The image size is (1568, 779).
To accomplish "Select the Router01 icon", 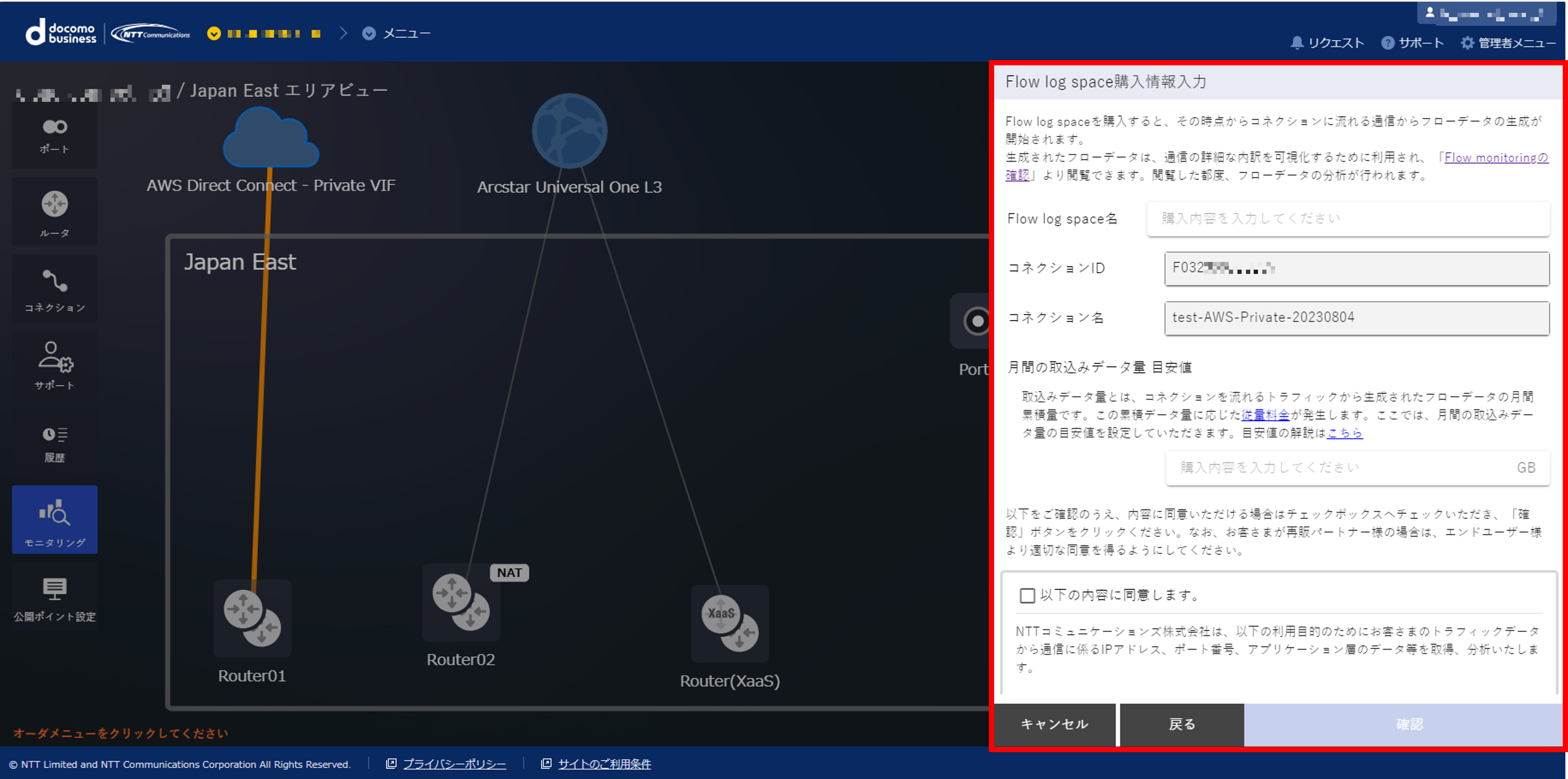I will click(x=253, y=618).
